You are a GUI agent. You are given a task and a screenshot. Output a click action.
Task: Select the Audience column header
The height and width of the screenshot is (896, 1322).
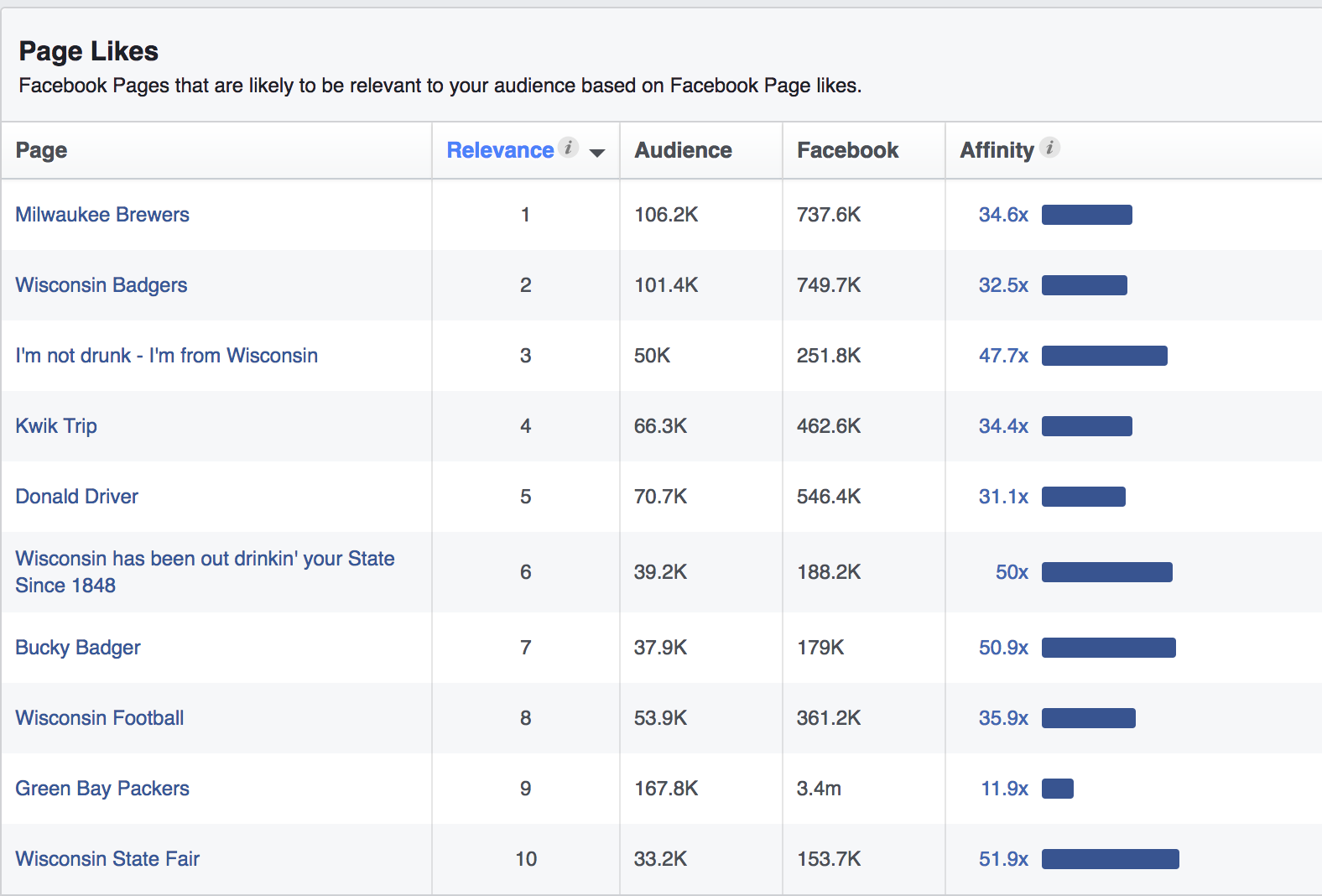click(683, 150)
